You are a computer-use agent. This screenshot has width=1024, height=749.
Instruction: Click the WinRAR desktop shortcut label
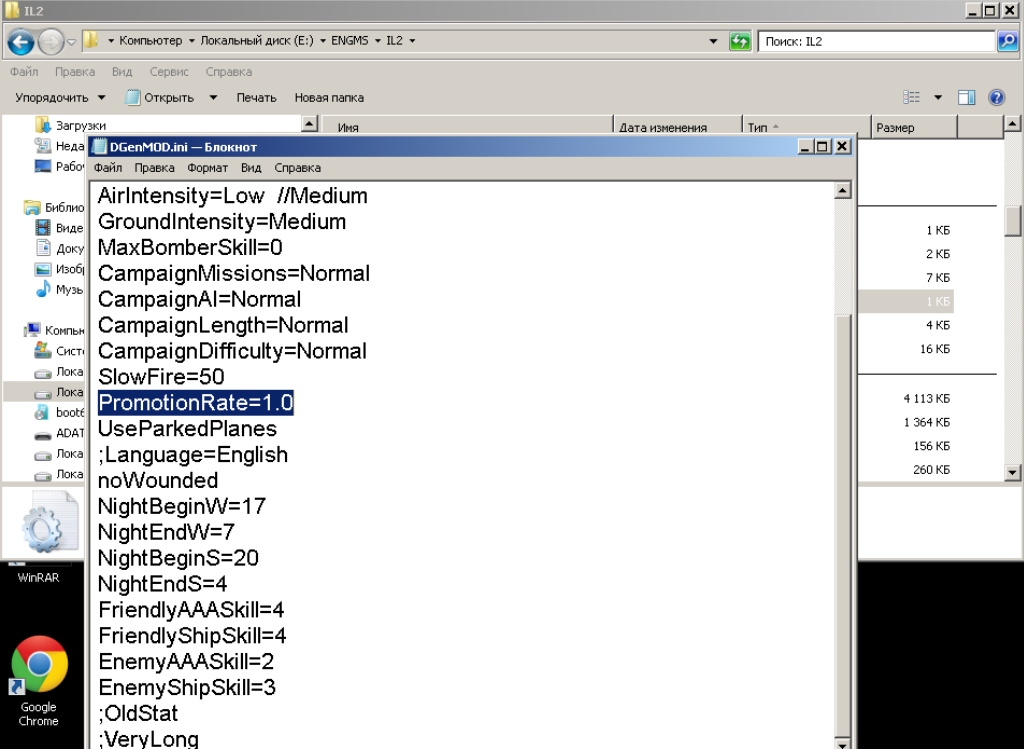38,578
